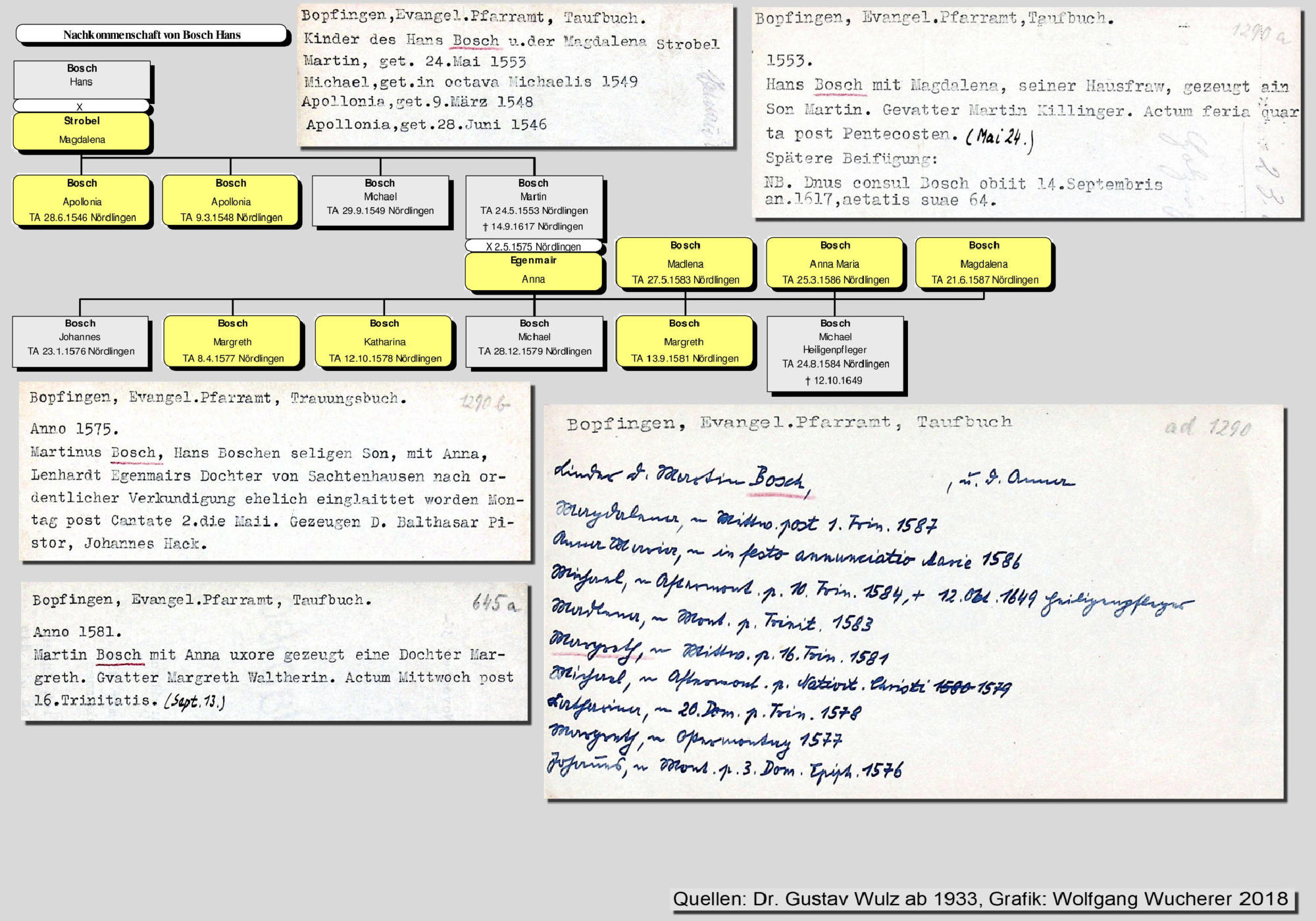Click the 1553 Taufbuch card for Martin

[1026, 113]
